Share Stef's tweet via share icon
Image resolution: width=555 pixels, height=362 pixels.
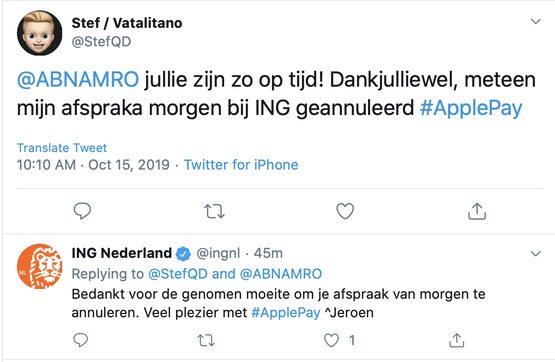click(x=477, y=211)
